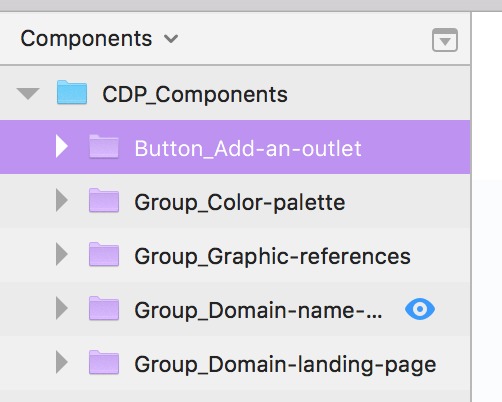This screenshot has height=402, width=502.
Task: Collapse the CDP_Components page group
Action: [28, 93]
